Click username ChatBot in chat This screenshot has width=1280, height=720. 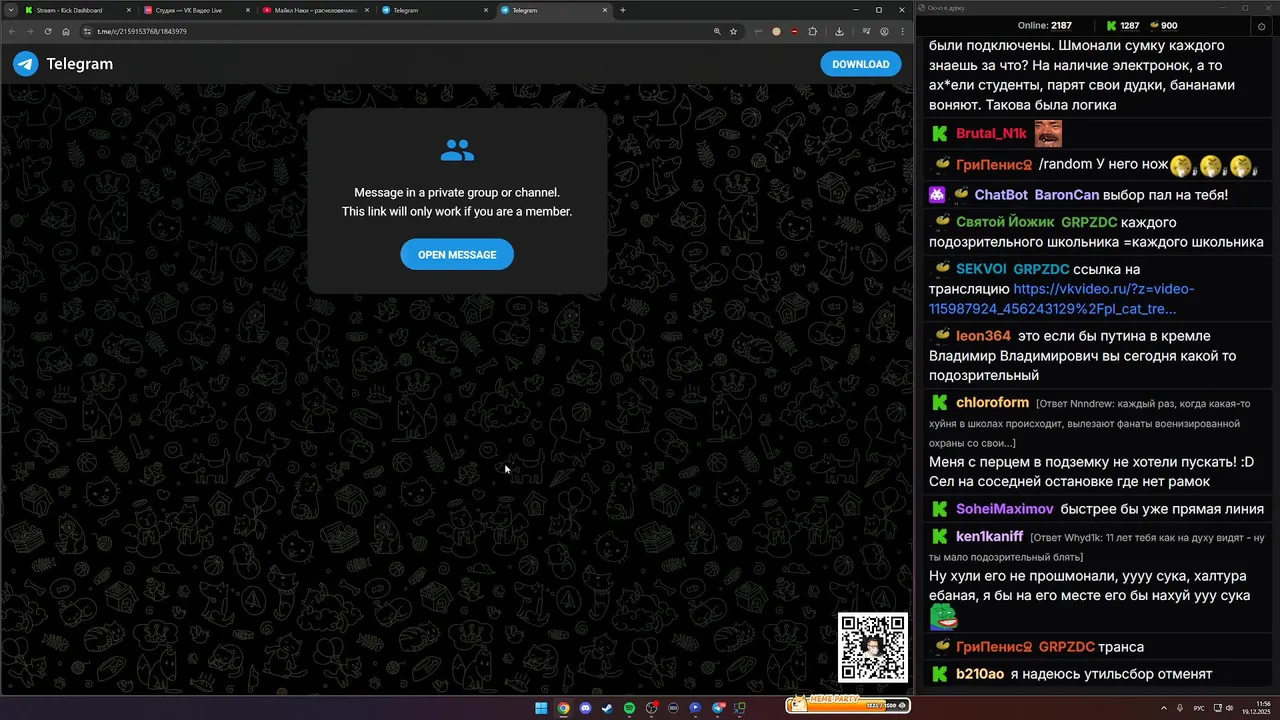pos(1001,195)
